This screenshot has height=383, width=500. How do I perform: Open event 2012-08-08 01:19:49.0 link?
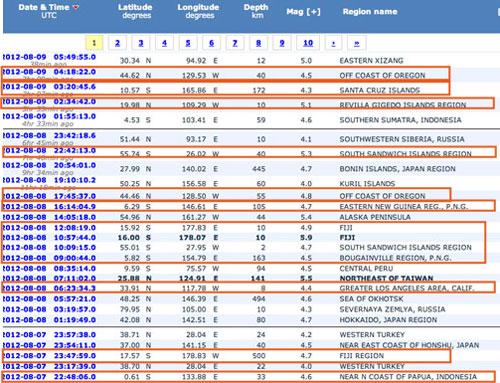49,320
